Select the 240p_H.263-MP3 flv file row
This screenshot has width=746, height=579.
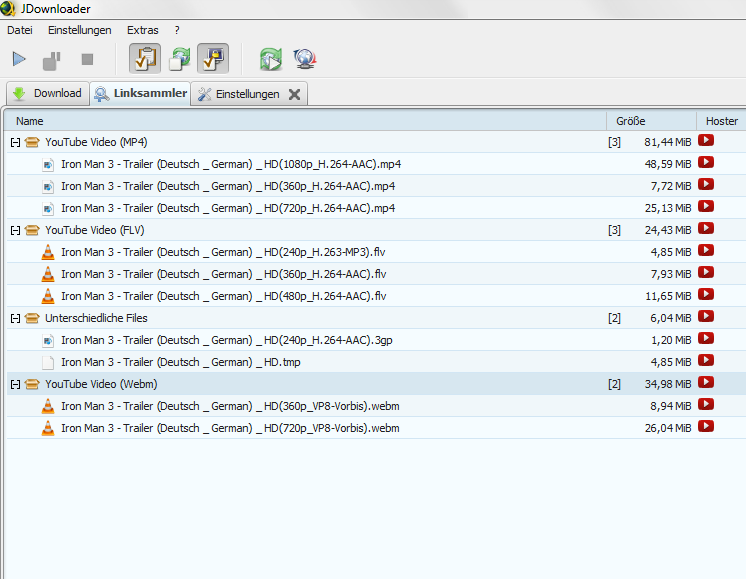[376, 252]
